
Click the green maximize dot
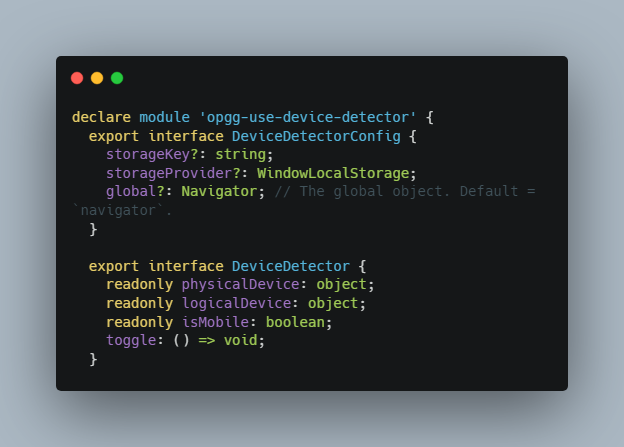point(117,78)
